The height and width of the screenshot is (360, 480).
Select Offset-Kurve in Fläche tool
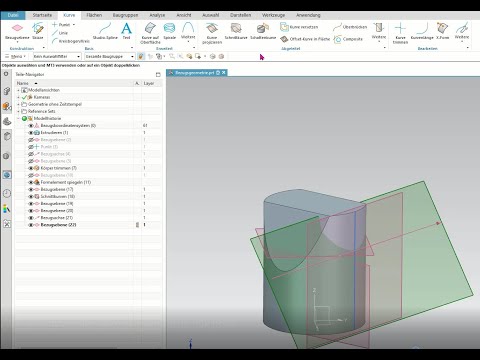(305, 39)
